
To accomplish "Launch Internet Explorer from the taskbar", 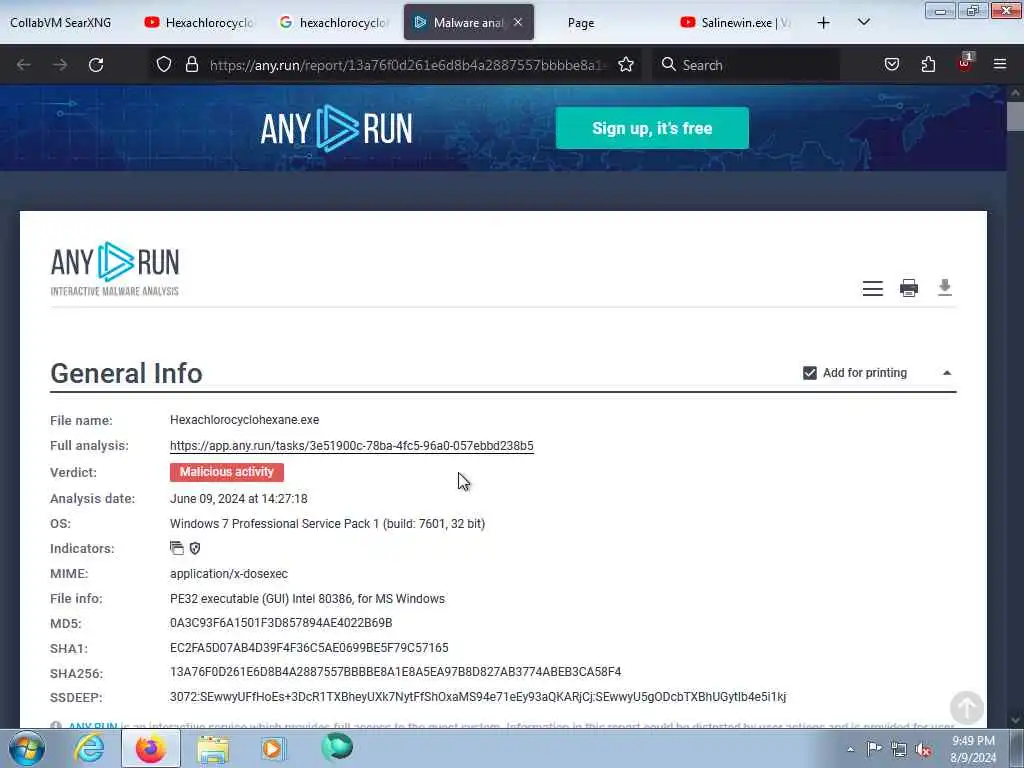I will click(x=89, y=748).
